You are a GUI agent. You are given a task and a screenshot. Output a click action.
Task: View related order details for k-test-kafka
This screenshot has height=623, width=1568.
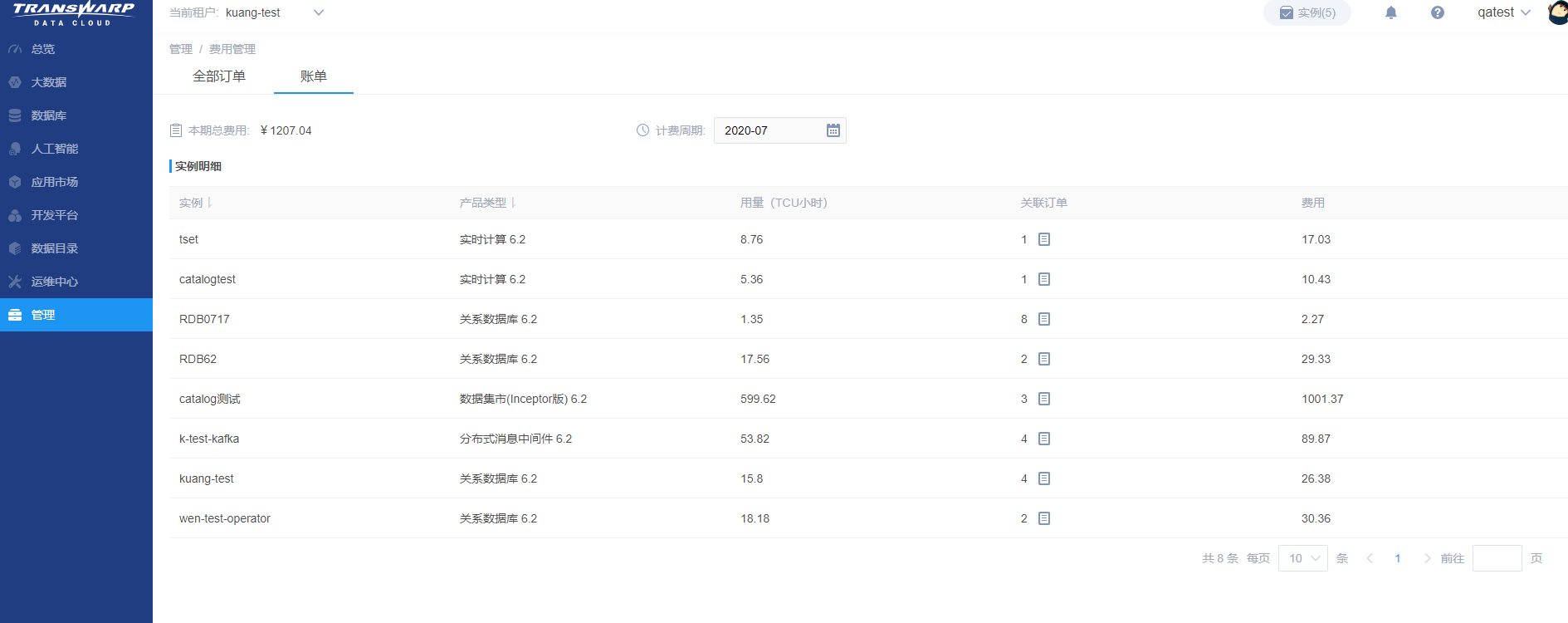(1044, 439)
